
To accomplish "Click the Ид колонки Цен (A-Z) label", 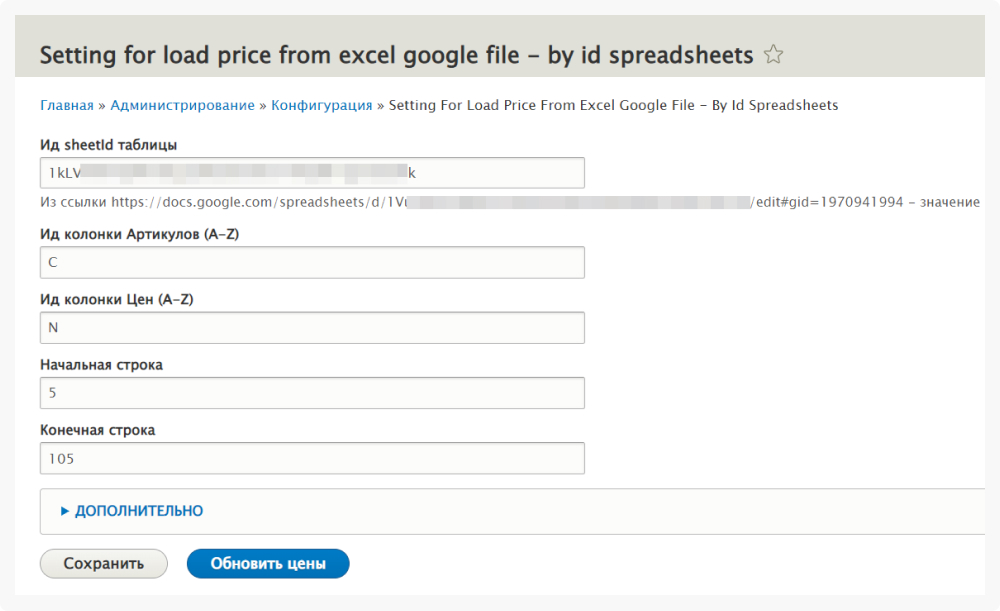I will pyautogui.click(x=116, y=300).
